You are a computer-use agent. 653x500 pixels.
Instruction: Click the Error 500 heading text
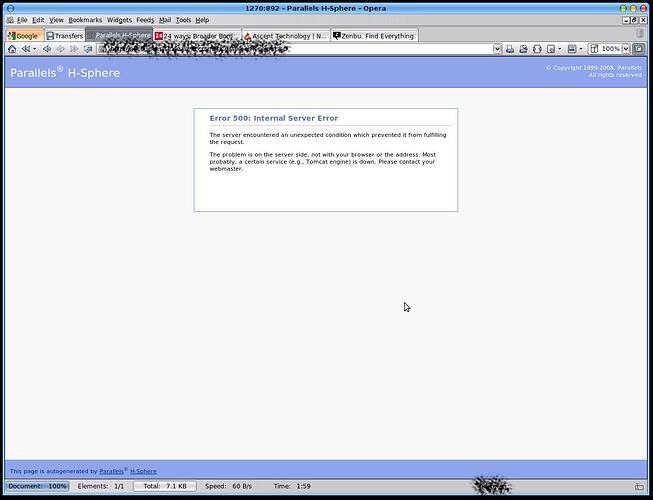[274, 118]
